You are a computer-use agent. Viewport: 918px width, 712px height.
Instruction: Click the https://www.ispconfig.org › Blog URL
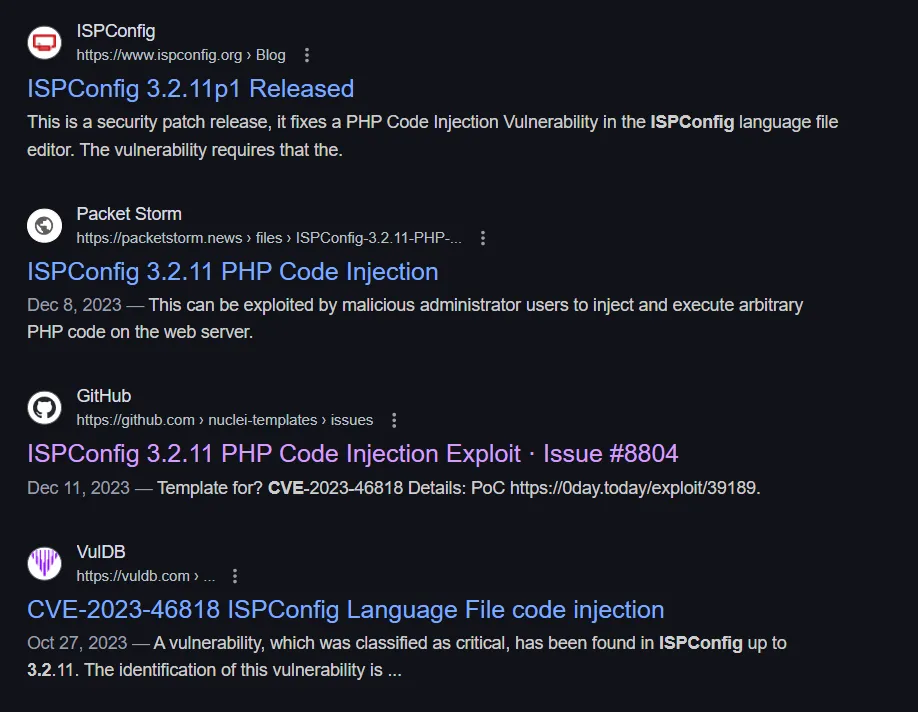tap(181, 55)
